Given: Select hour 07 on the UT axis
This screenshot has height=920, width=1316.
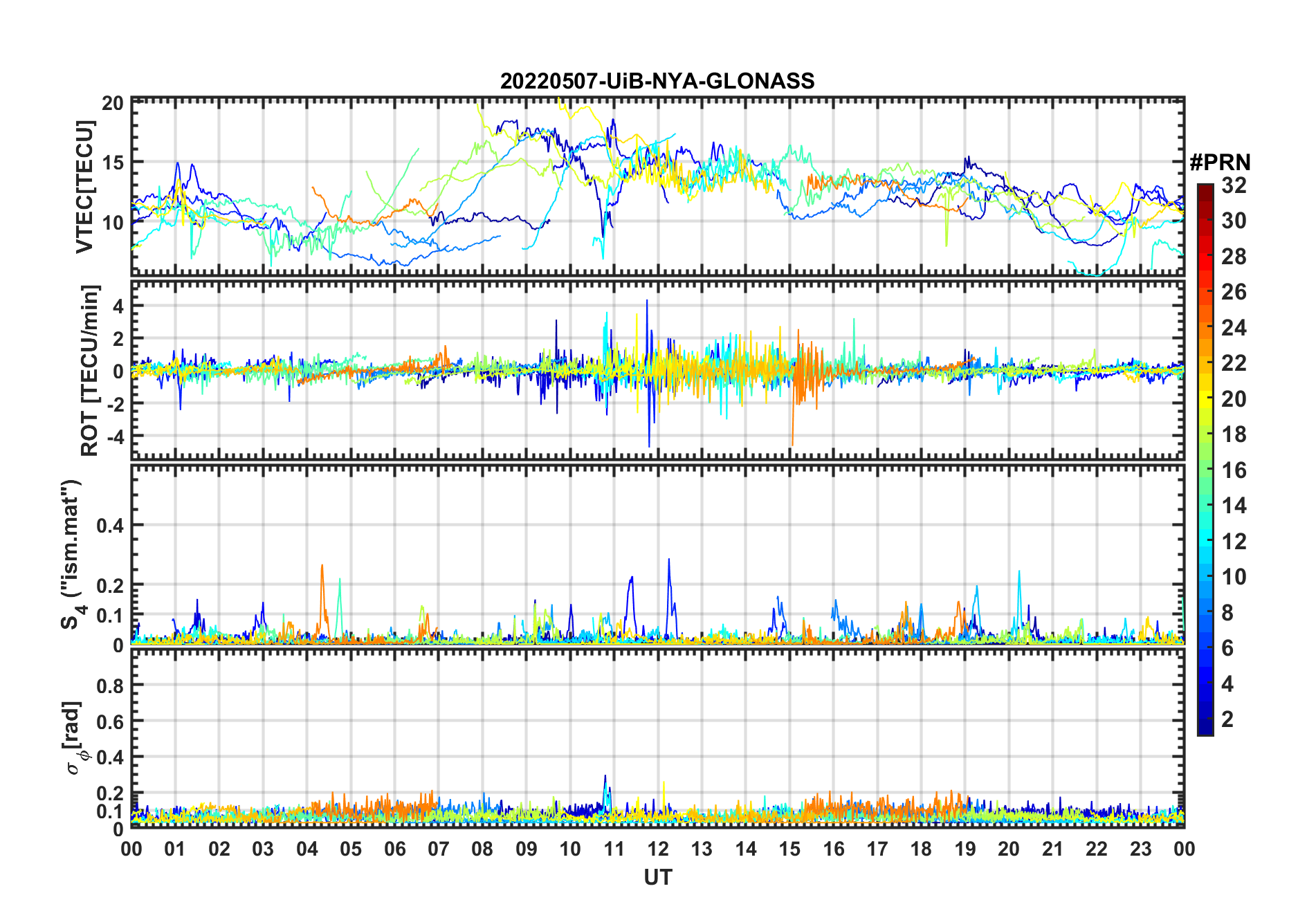Looking at the screenshot, I should tap(439, 849).
